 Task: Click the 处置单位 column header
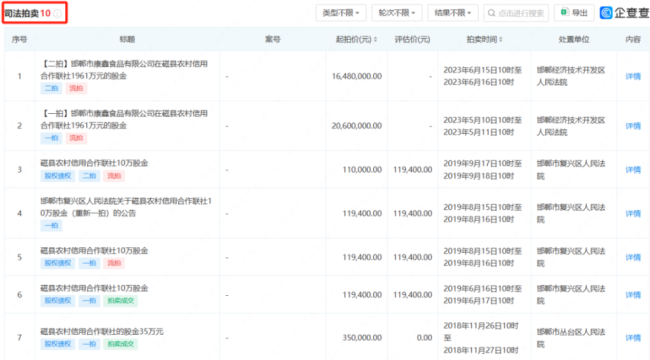(574, 39)
